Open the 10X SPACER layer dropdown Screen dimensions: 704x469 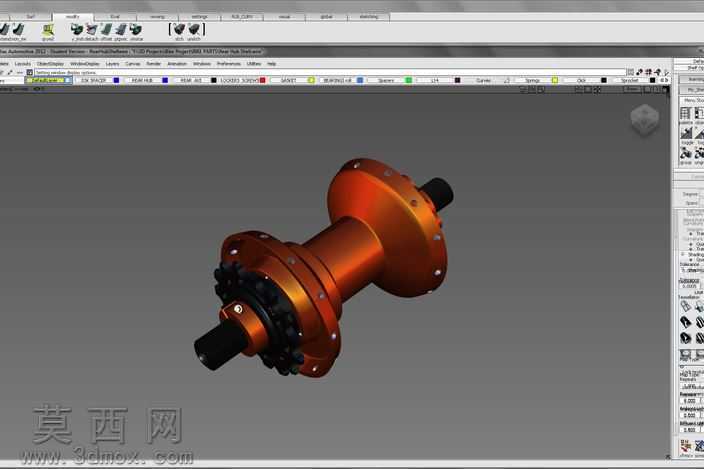click(x=93, y=80)
